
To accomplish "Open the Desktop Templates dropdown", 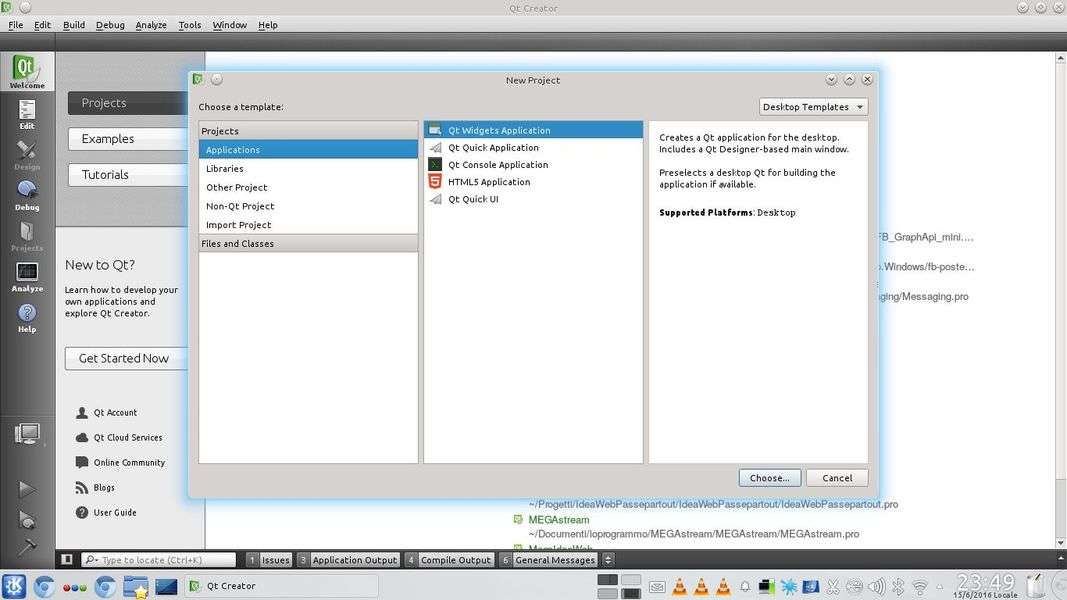I will pos(813,107).
